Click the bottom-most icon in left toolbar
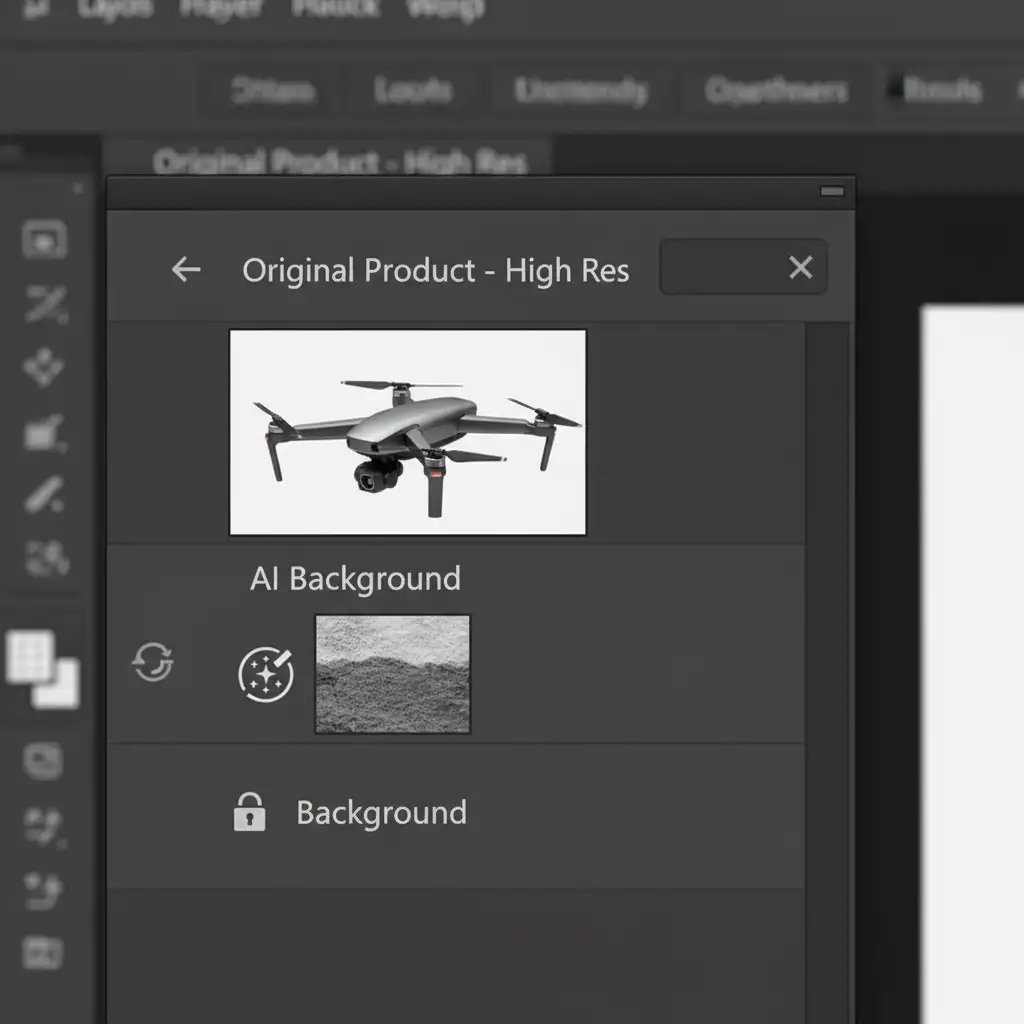The image size is (1024, 1024). (x=43, y=952)
